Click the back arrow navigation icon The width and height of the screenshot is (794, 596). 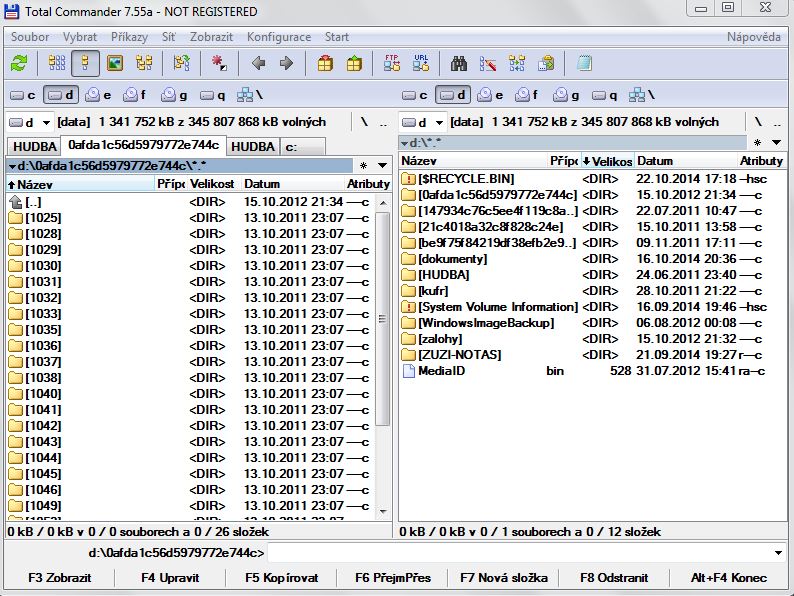258,64
